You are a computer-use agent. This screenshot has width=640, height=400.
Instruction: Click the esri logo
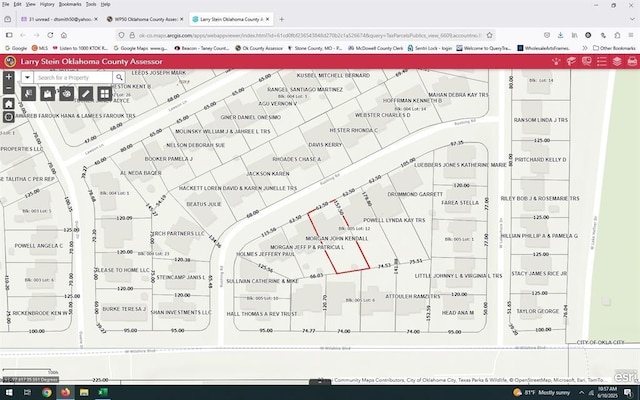(x=626, y=376)
